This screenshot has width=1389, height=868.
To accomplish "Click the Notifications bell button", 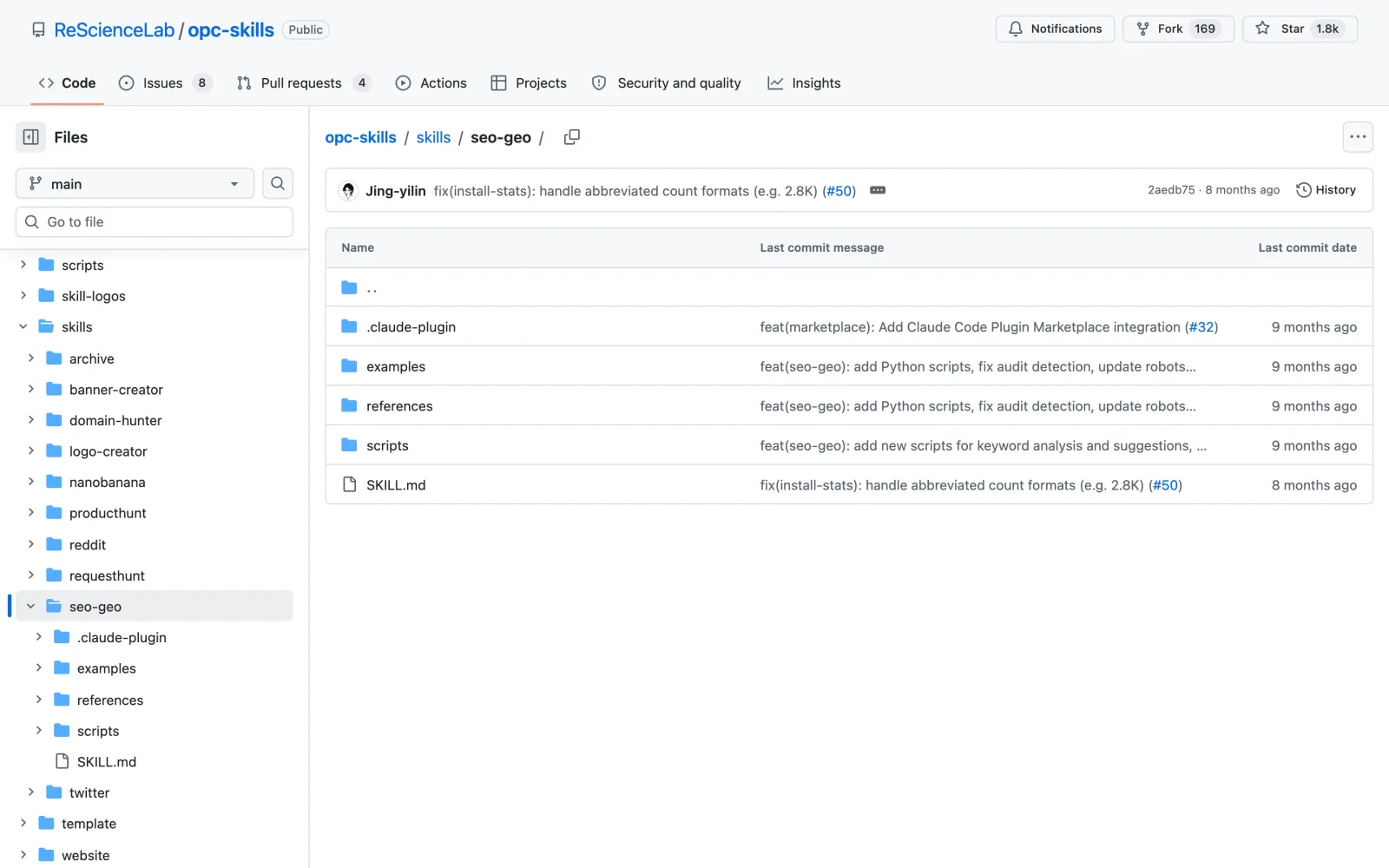I will (1055, 29).
